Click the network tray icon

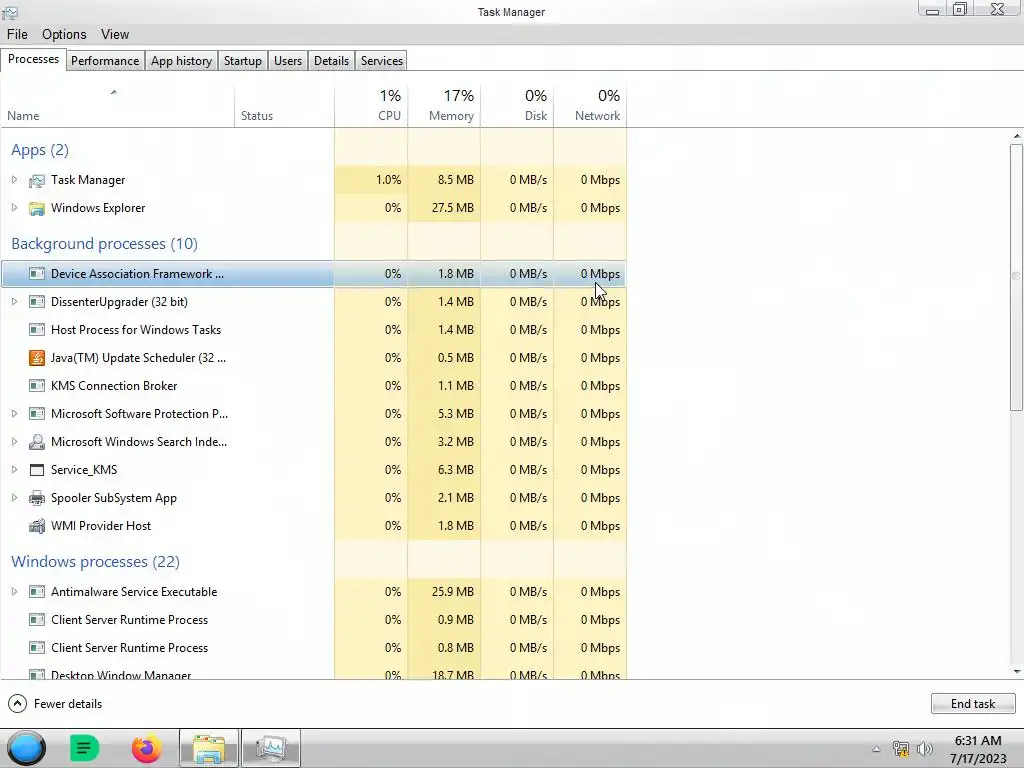tap(901, 749)
